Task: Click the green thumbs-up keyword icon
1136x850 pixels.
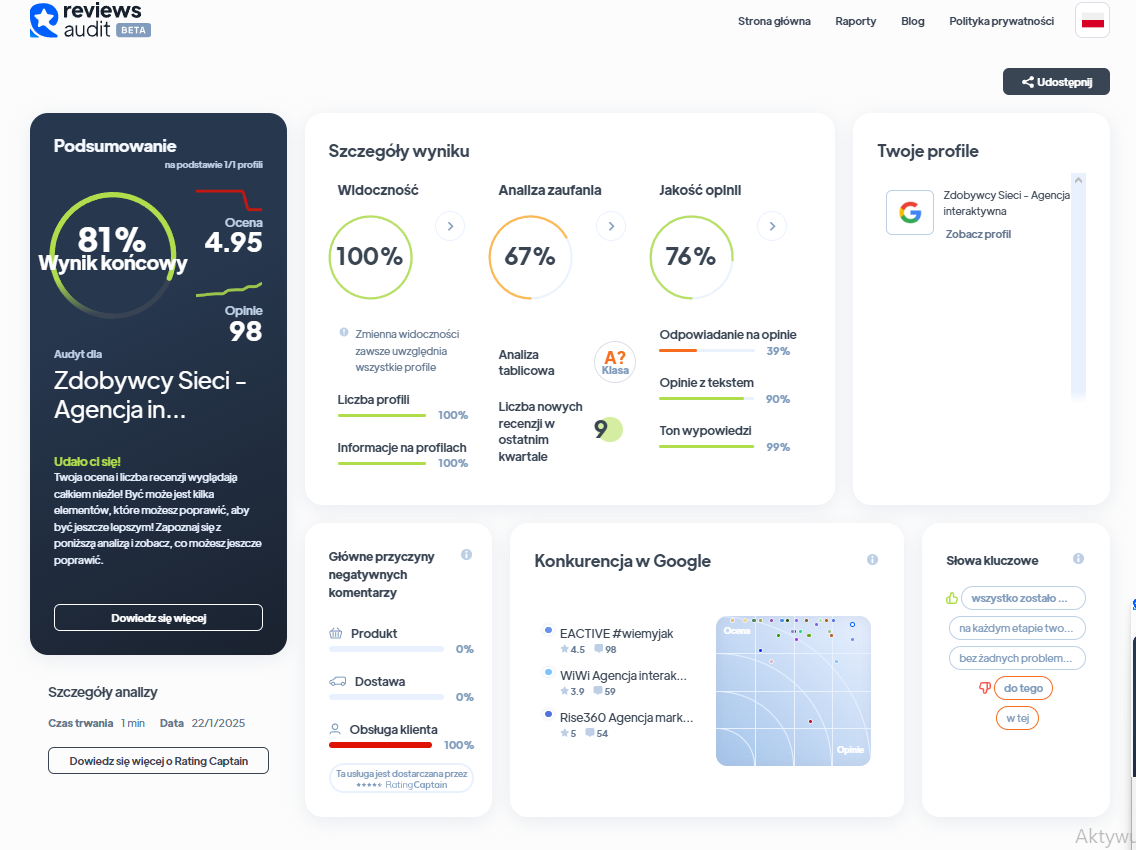Action: click(x=952, y=599)
